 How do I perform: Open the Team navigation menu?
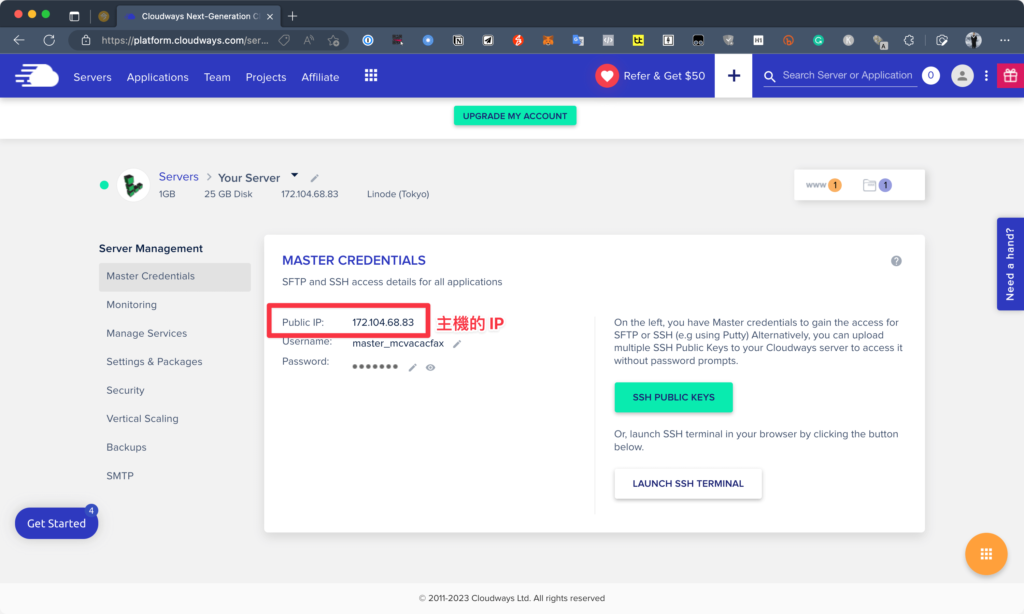point(217,76)
